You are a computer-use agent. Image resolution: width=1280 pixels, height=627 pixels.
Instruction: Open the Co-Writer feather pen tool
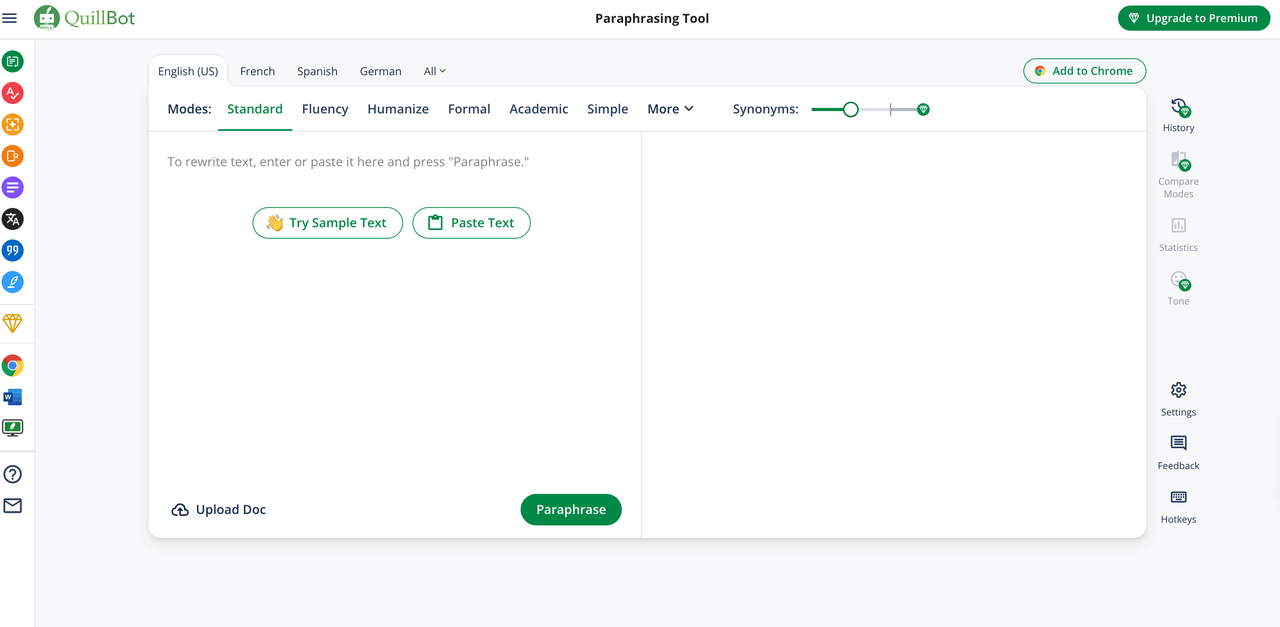point(13,282)
